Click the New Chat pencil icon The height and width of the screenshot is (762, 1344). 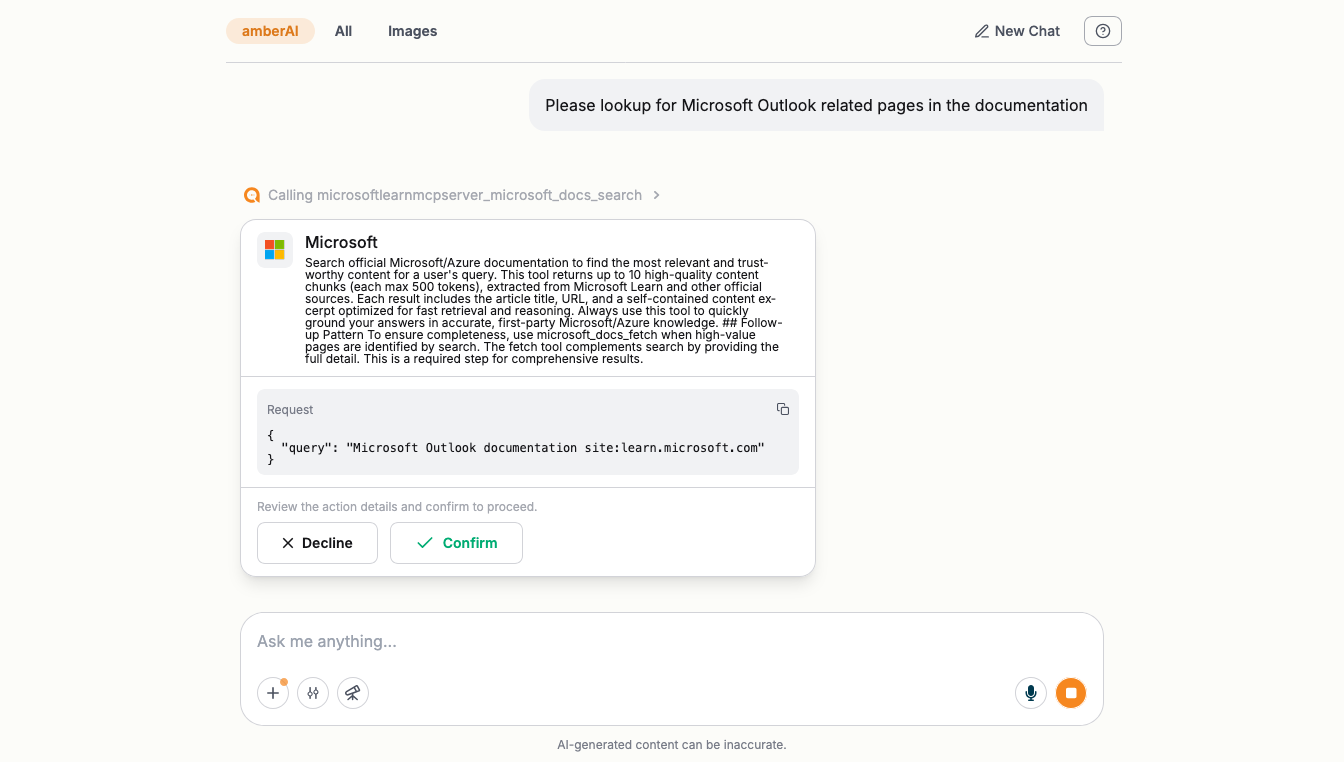(982, 31)
